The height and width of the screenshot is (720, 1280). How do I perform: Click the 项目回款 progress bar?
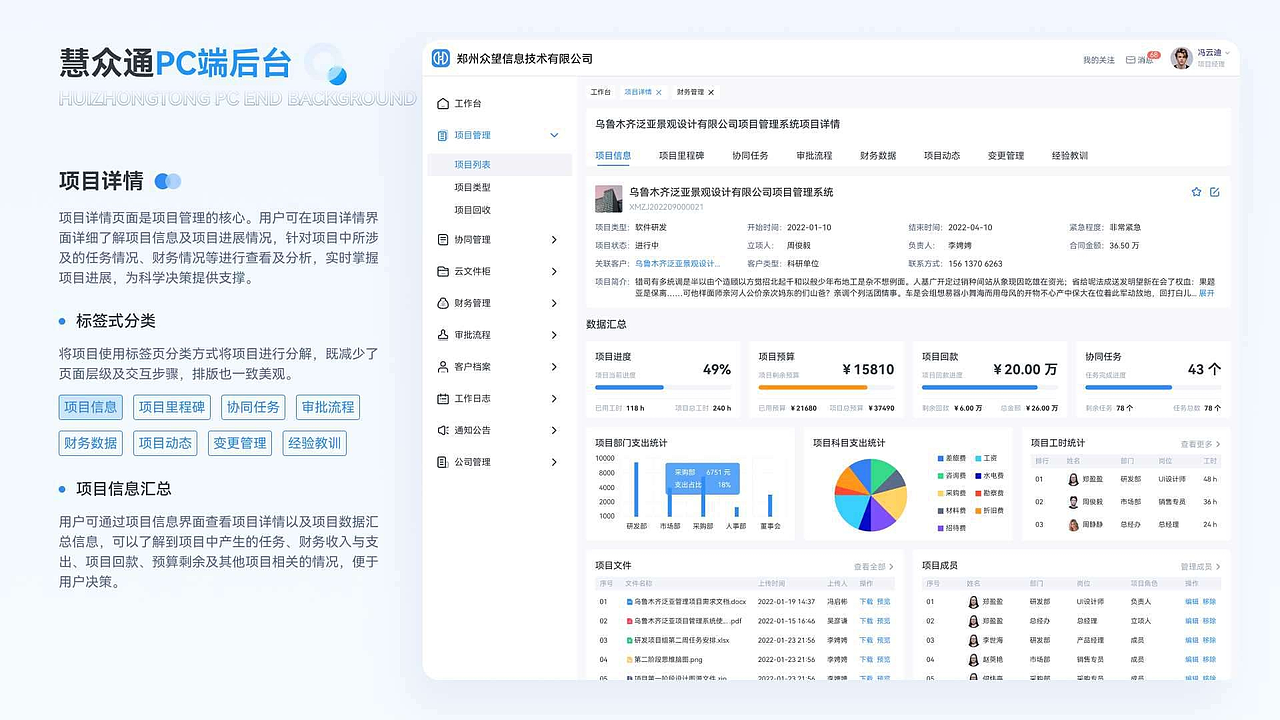(978, 387)
